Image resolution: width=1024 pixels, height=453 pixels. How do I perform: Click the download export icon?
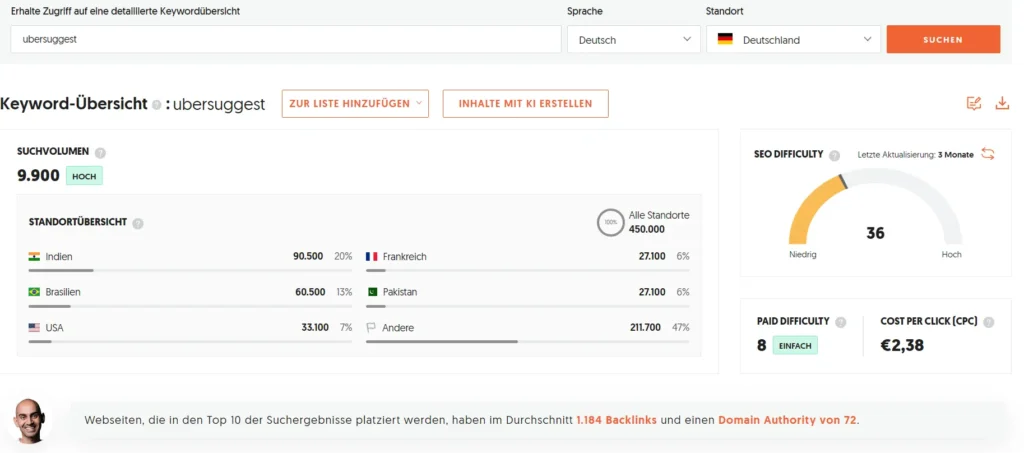point(1002,103)
